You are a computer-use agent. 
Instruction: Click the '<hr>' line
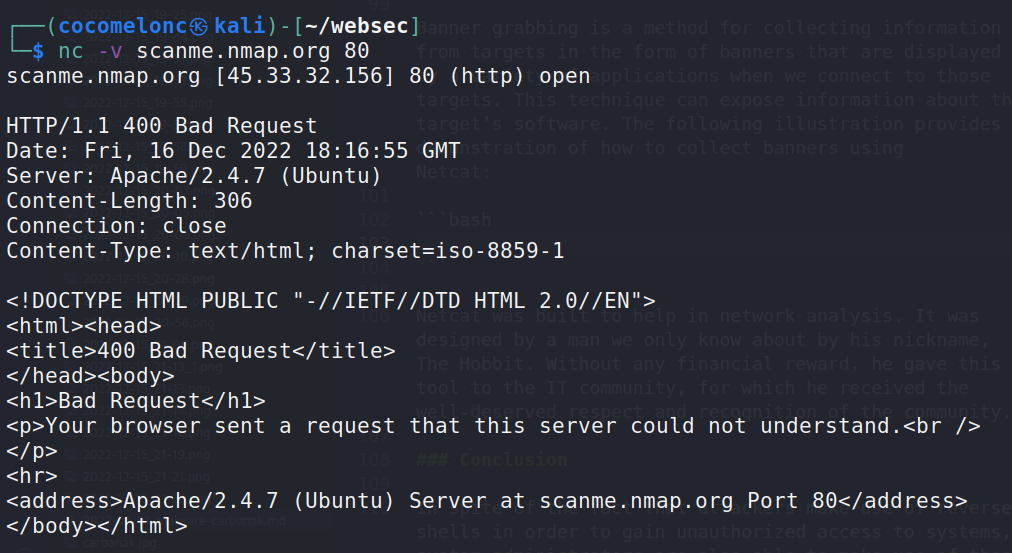coord(32,476)
